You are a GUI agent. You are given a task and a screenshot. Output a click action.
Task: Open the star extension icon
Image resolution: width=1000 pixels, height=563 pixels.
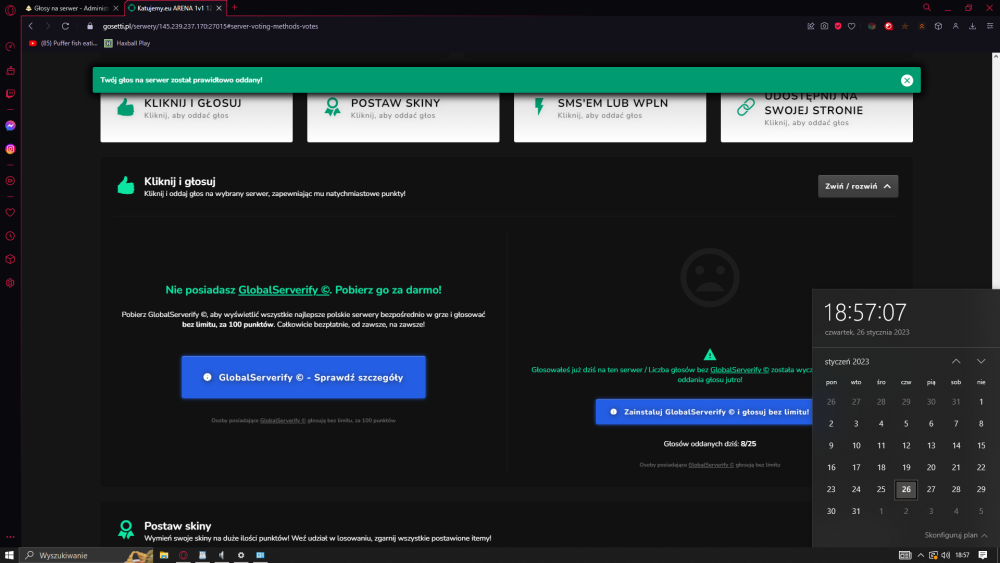[x=905, y=26]
